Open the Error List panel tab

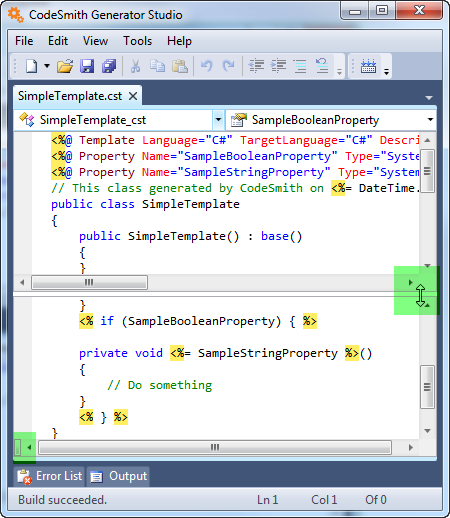click(49, 476)
